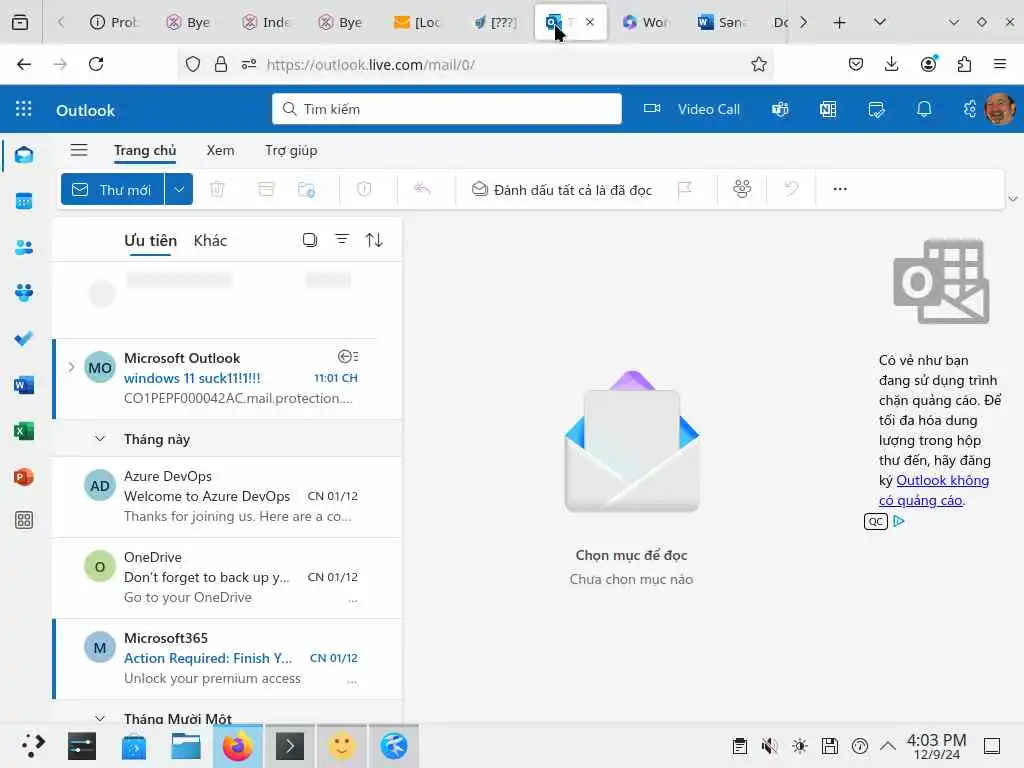Screen dimensions: 1024x768
Task: Open browser Downloads icon
Action: coord(891,64)
